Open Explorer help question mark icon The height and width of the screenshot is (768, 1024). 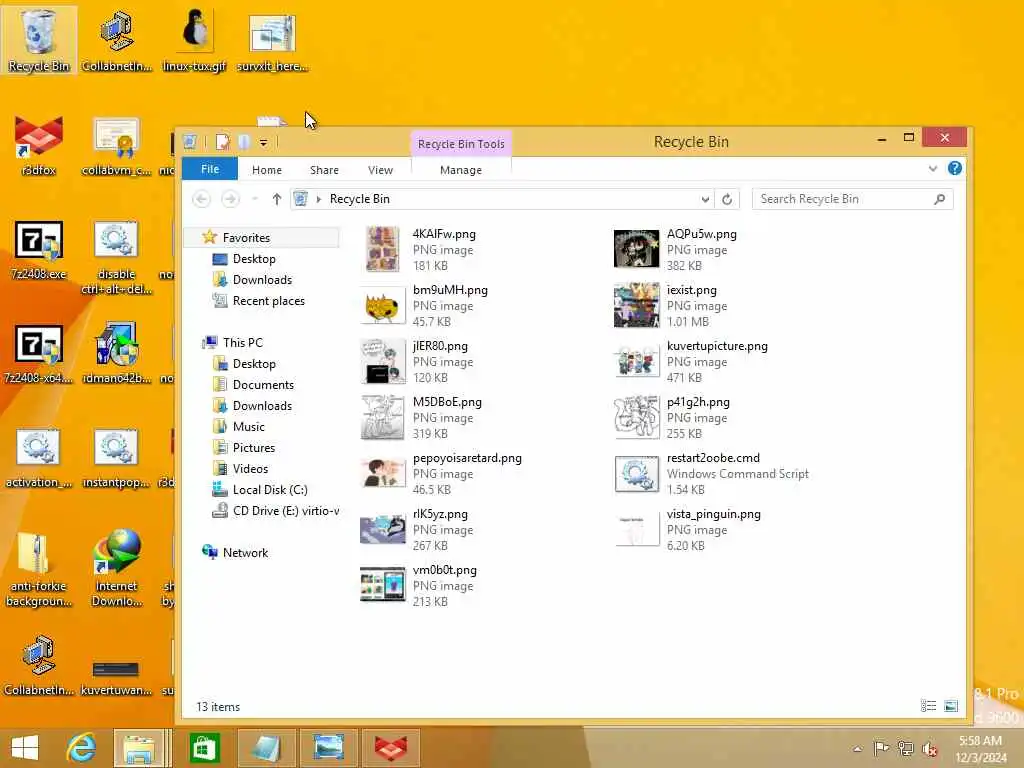(954, 168)
